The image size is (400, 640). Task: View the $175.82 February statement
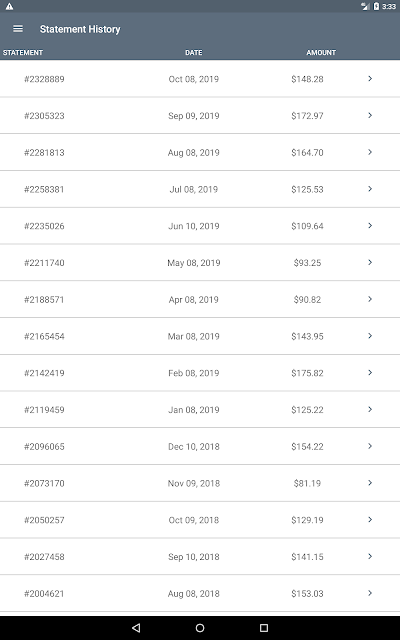[x=200, y=373]
